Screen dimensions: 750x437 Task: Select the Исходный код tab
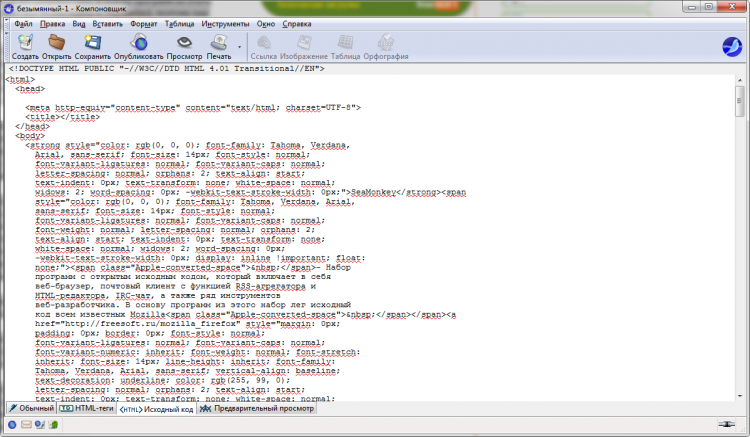[156, 409]
